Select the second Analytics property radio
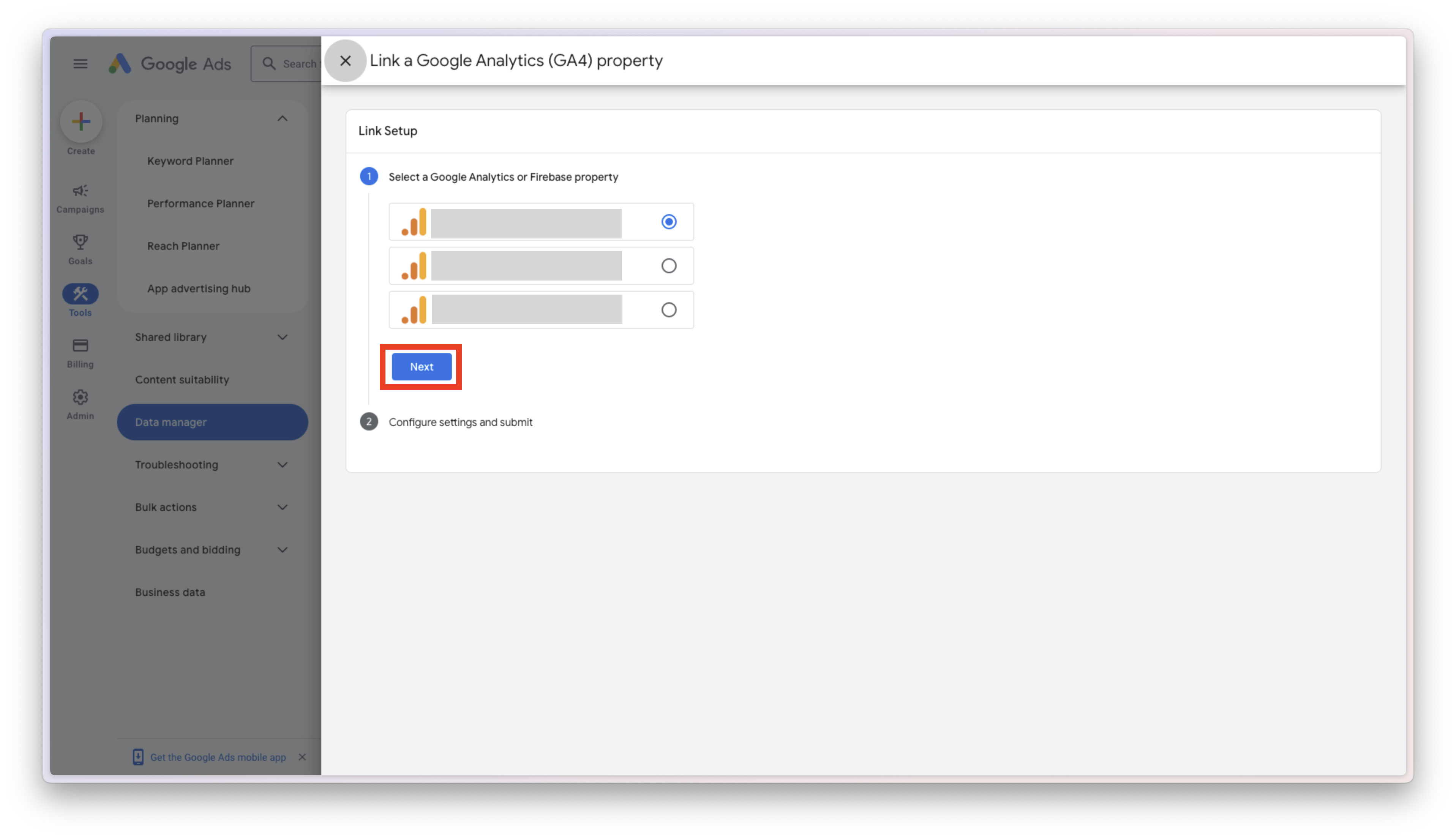 [x=669, y=266]
